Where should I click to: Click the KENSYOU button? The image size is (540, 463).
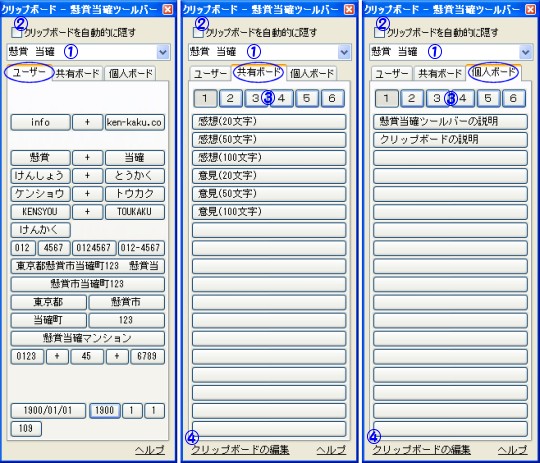tap(41, 212)
